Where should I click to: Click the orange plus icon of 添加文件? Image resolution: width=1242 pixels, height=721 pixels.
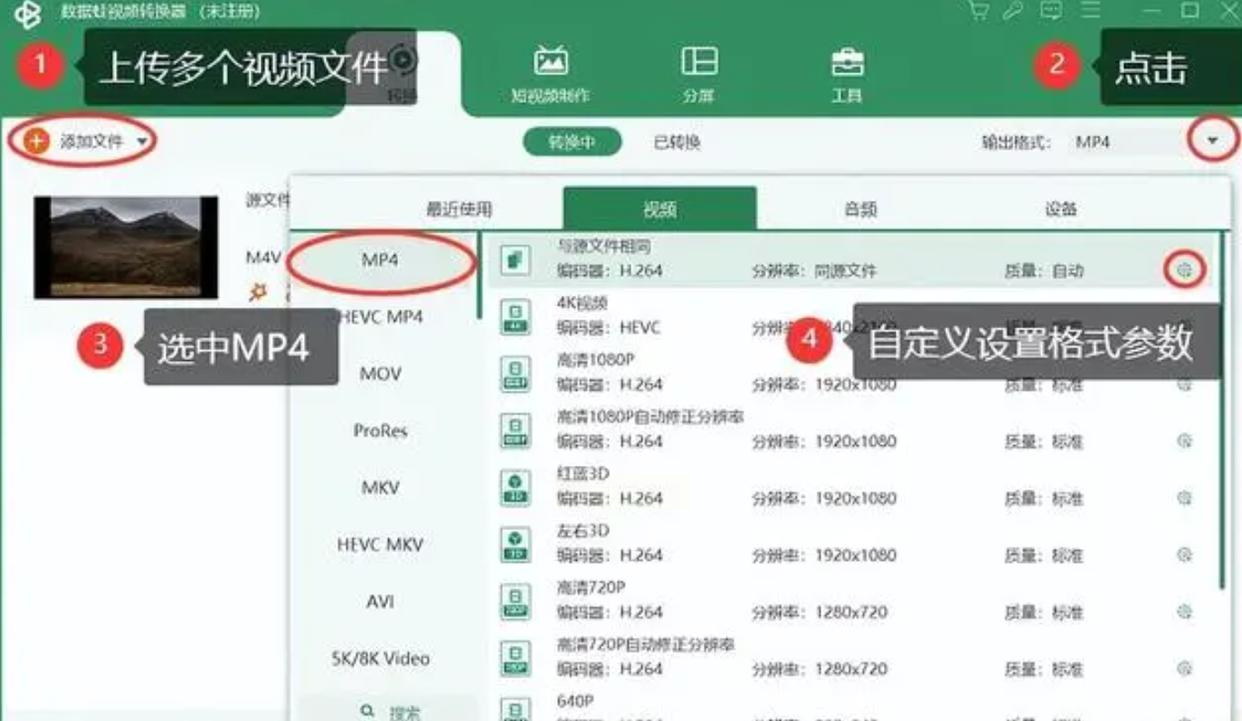37,141
